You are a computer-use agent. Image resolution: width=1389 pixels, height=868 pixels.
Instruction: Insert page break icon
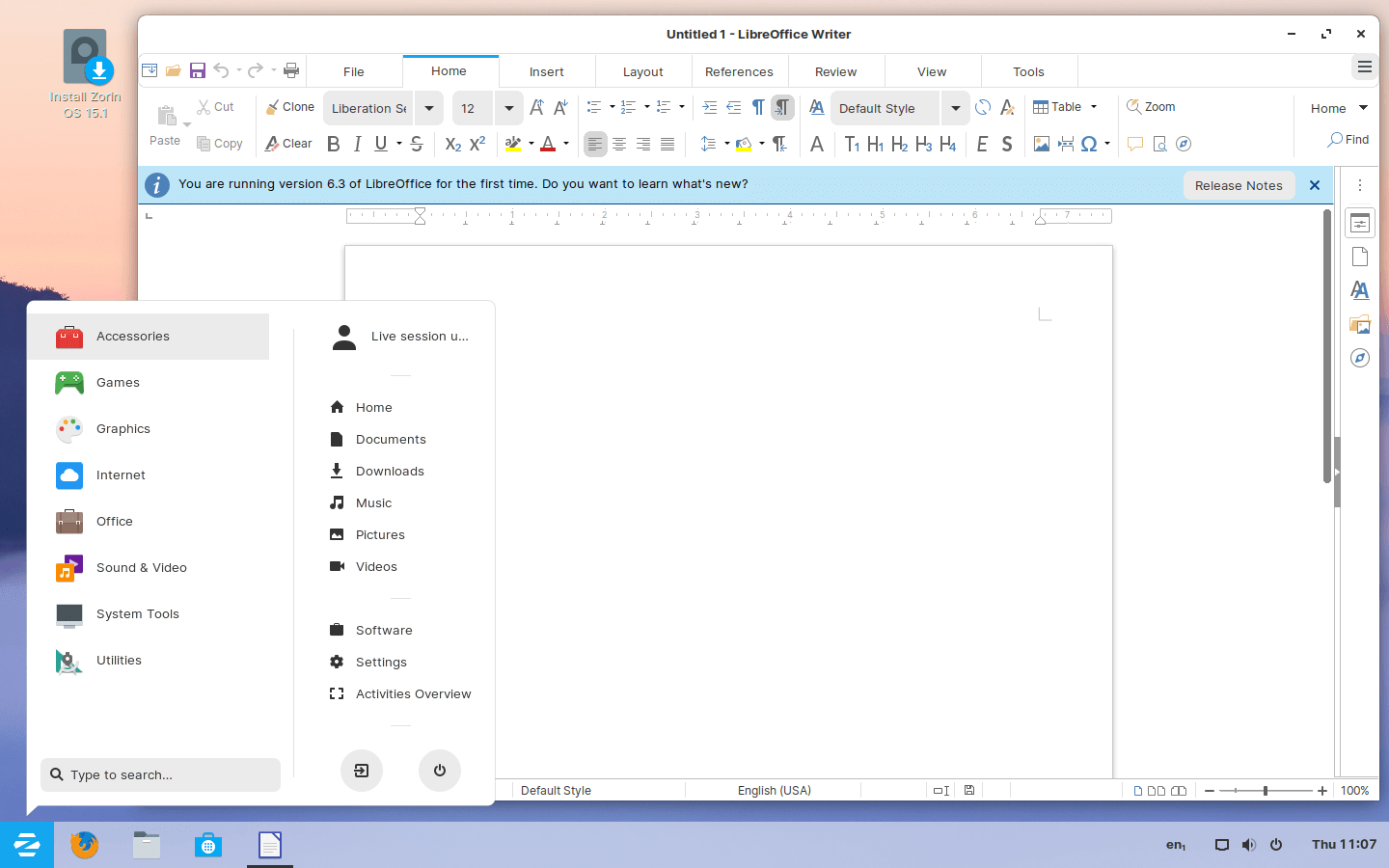coord(1066,144)
